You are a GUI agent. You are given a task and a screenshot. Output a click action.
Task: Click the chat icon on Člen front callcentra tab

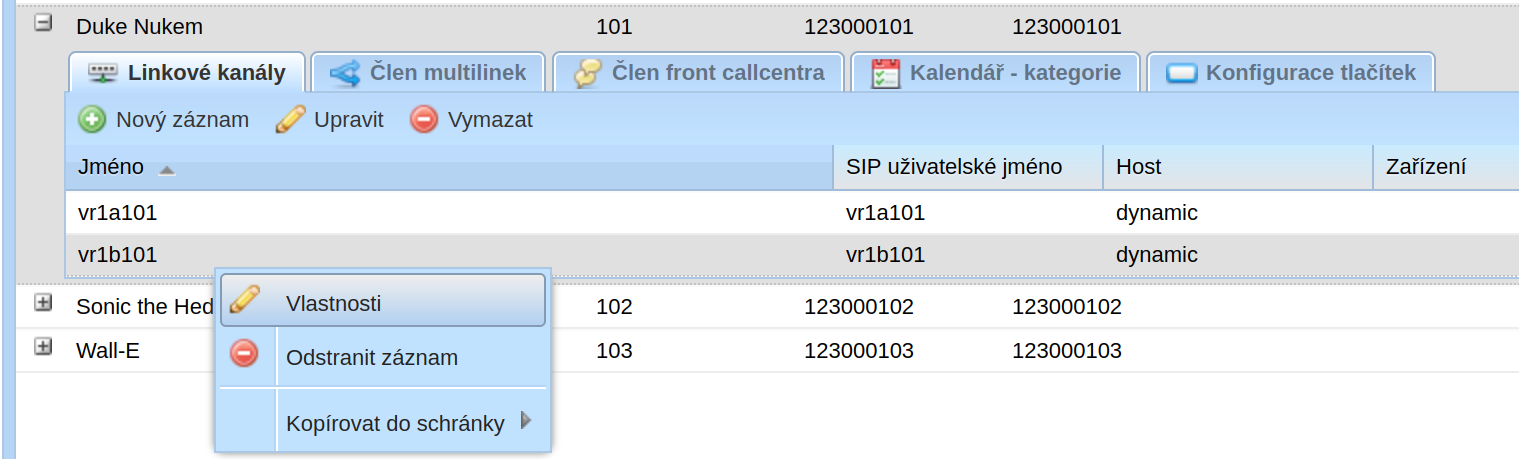[587, 73]
